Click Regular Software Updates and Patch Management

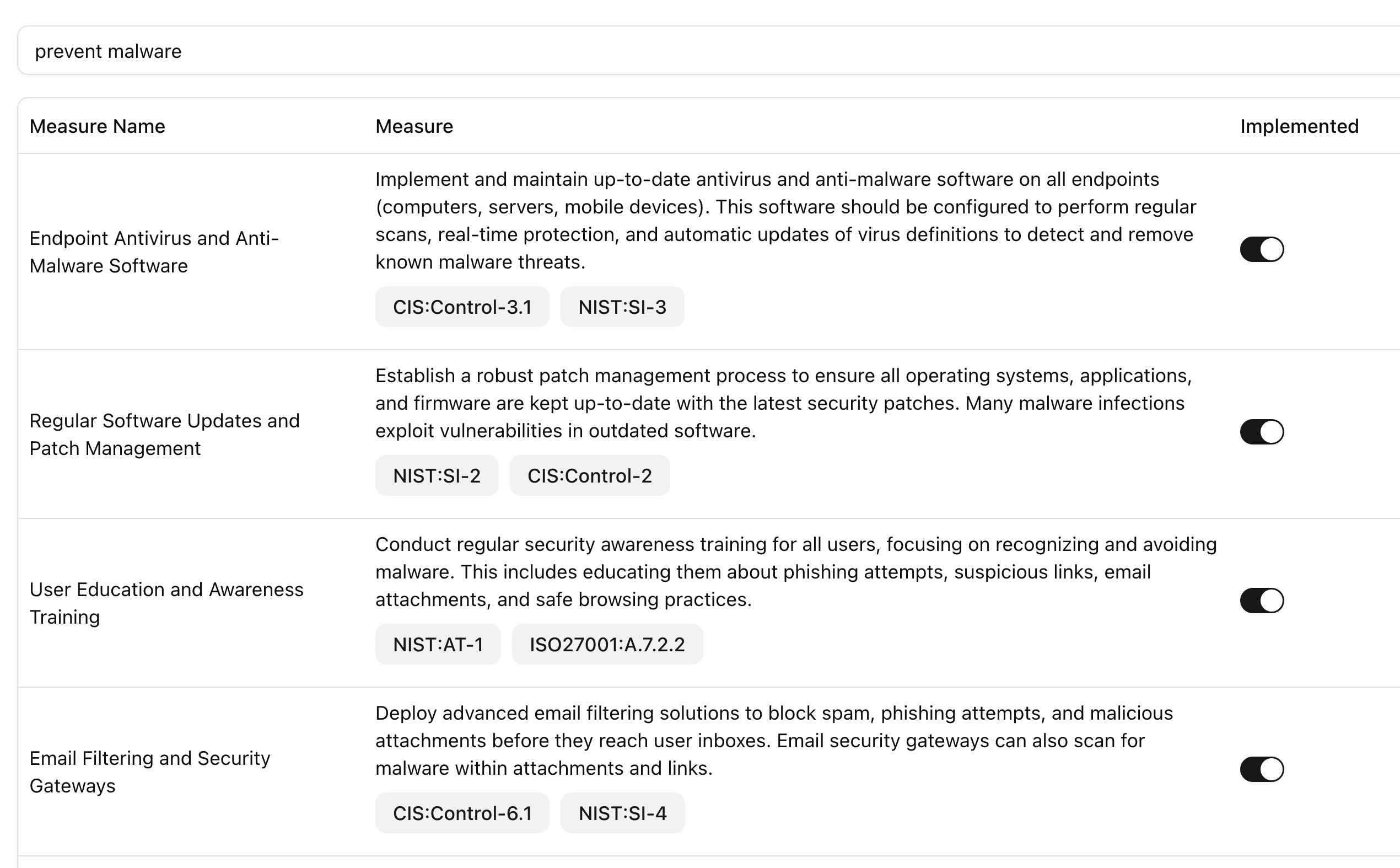(x=164, y=435)
